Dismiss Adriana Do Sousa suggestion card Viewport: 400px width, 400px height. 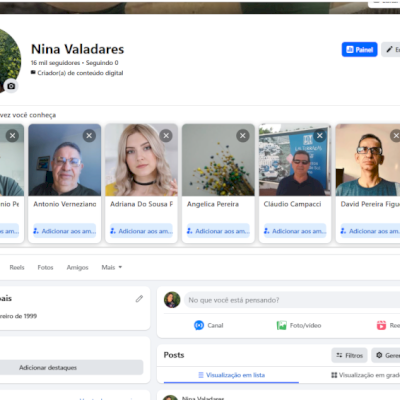pos(166,136)
